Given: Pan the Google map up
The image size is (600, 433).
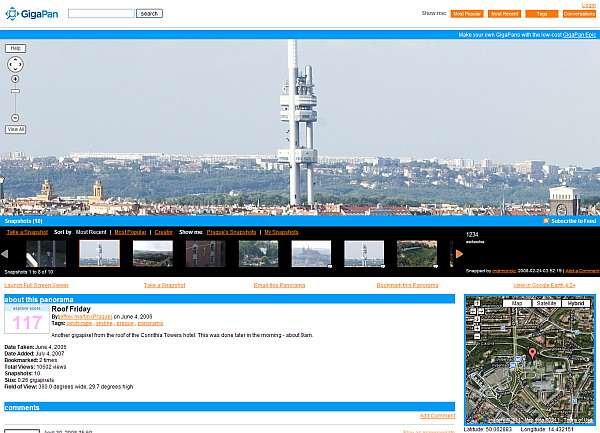Looking at the screenshot, I should pyautogui.click(x=477, y=303).
